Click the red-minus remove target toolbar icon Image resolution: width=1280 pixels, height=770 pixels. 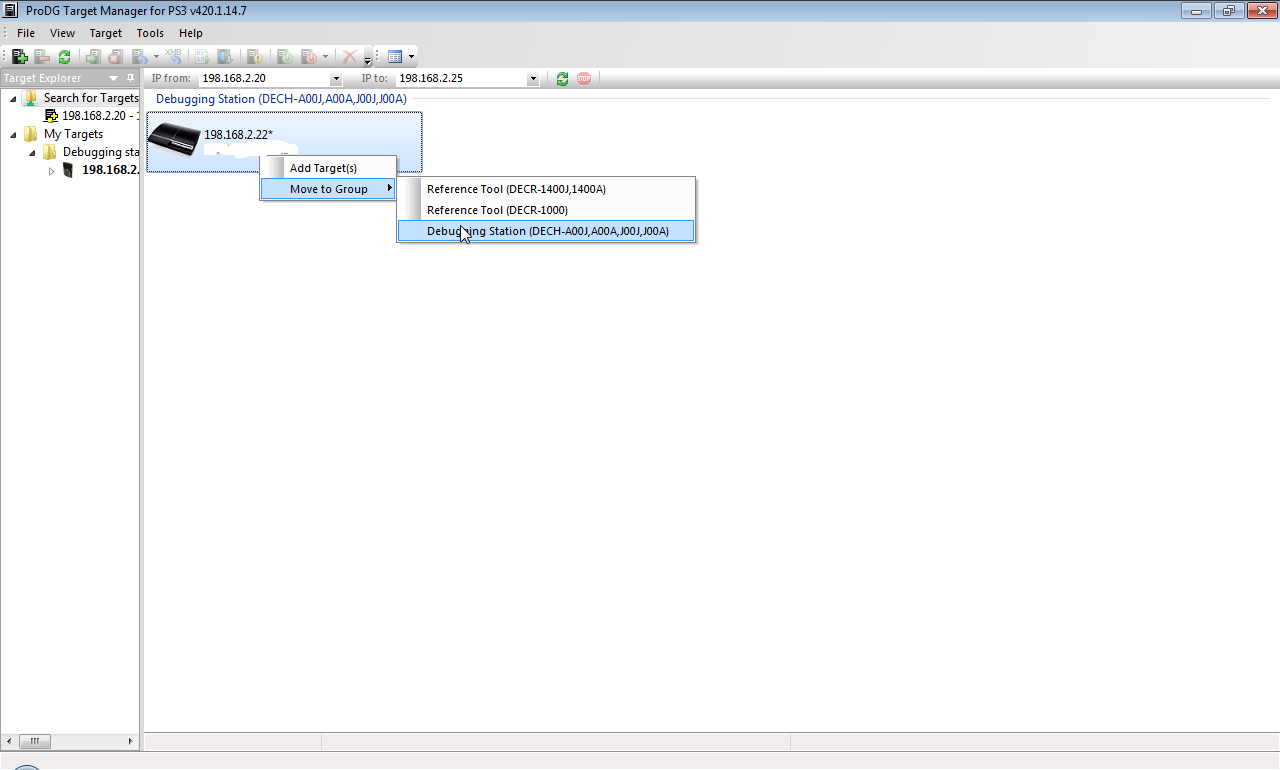coord(42,57)
